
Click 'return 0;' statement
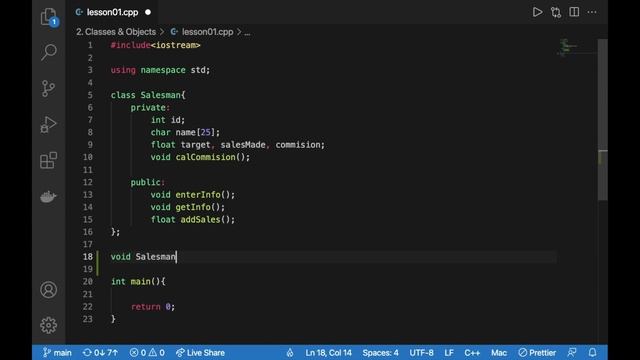click(x=153, y=307)
